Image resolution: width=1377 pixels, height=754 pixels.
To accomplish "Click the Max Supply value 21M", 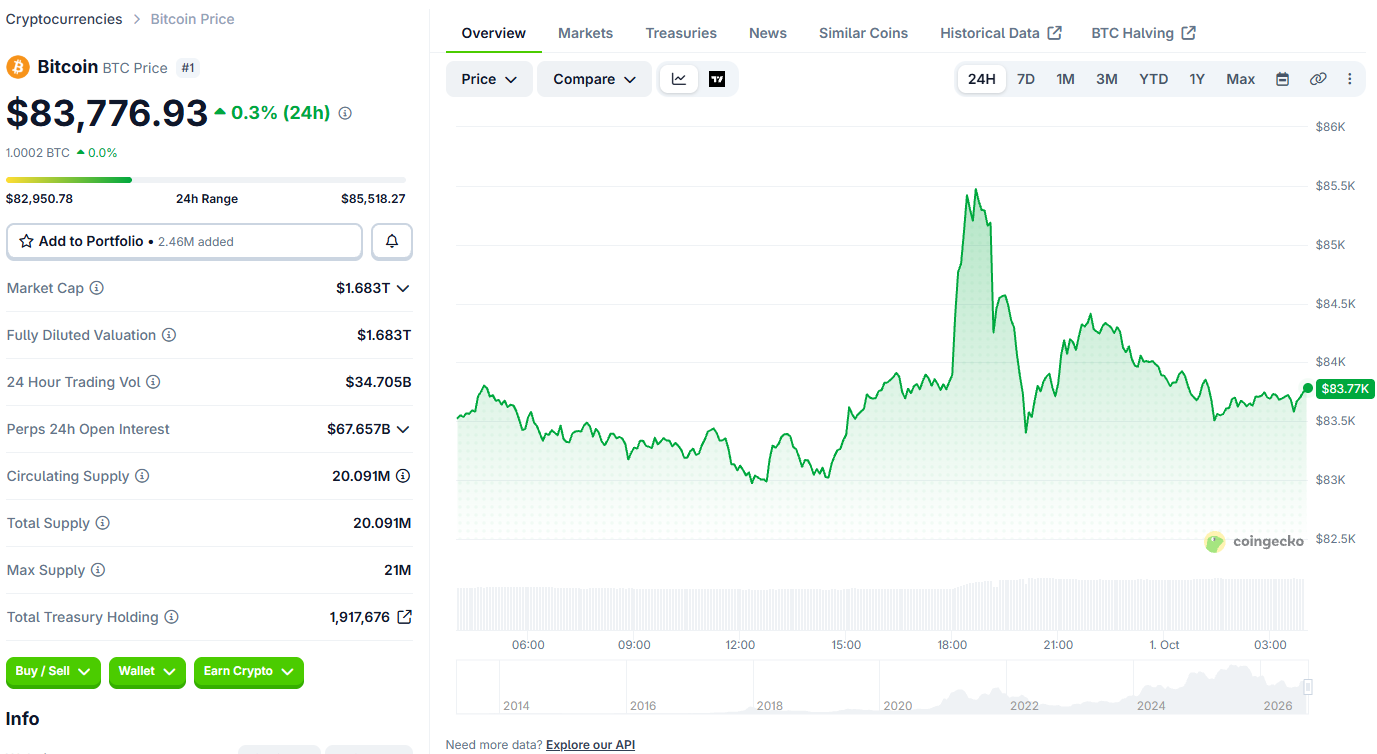I will (400, 570).
